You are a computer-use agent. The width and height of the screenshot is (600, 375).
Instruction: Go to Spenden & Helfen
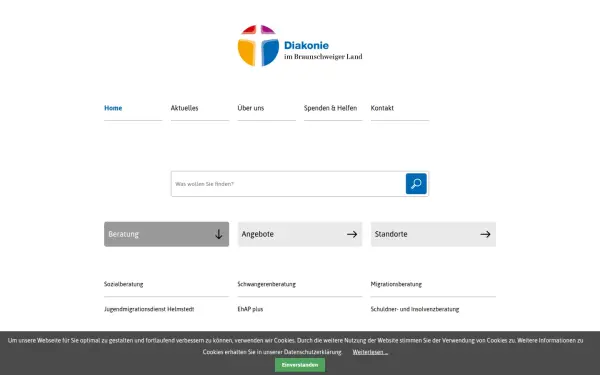pos(330,108)
